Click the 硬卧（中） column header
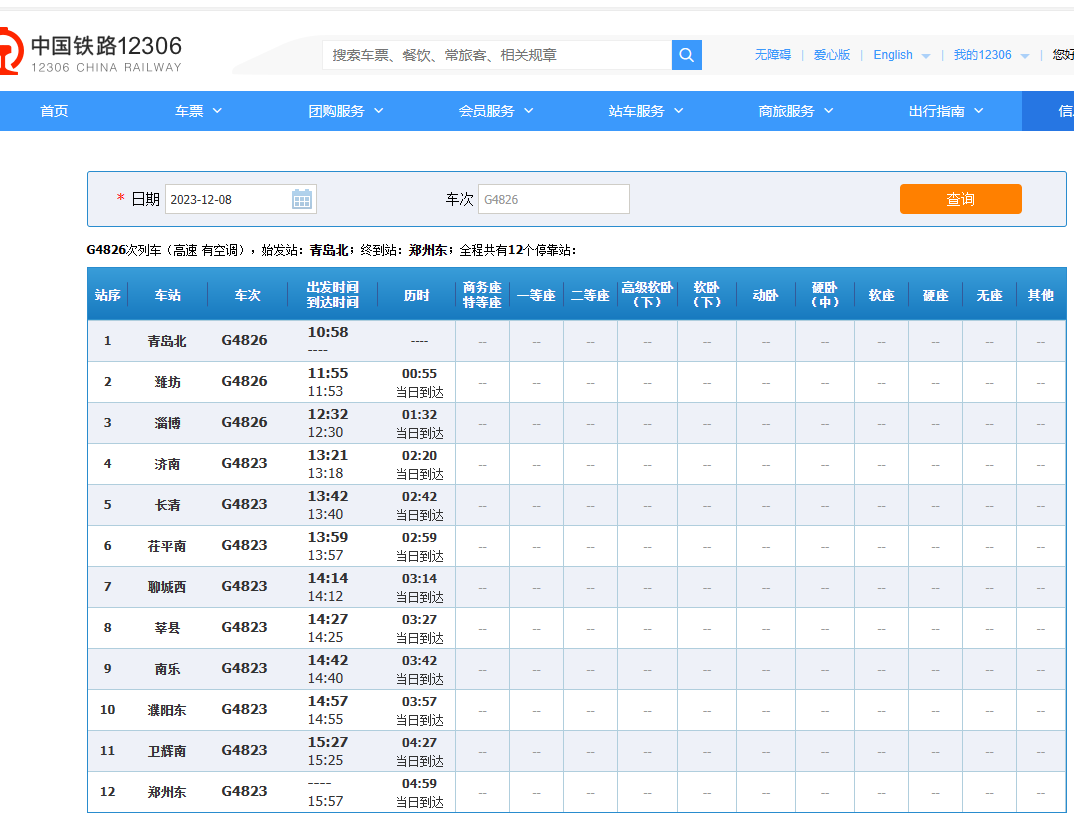The image size is (1074, 817). pos(825,294)
